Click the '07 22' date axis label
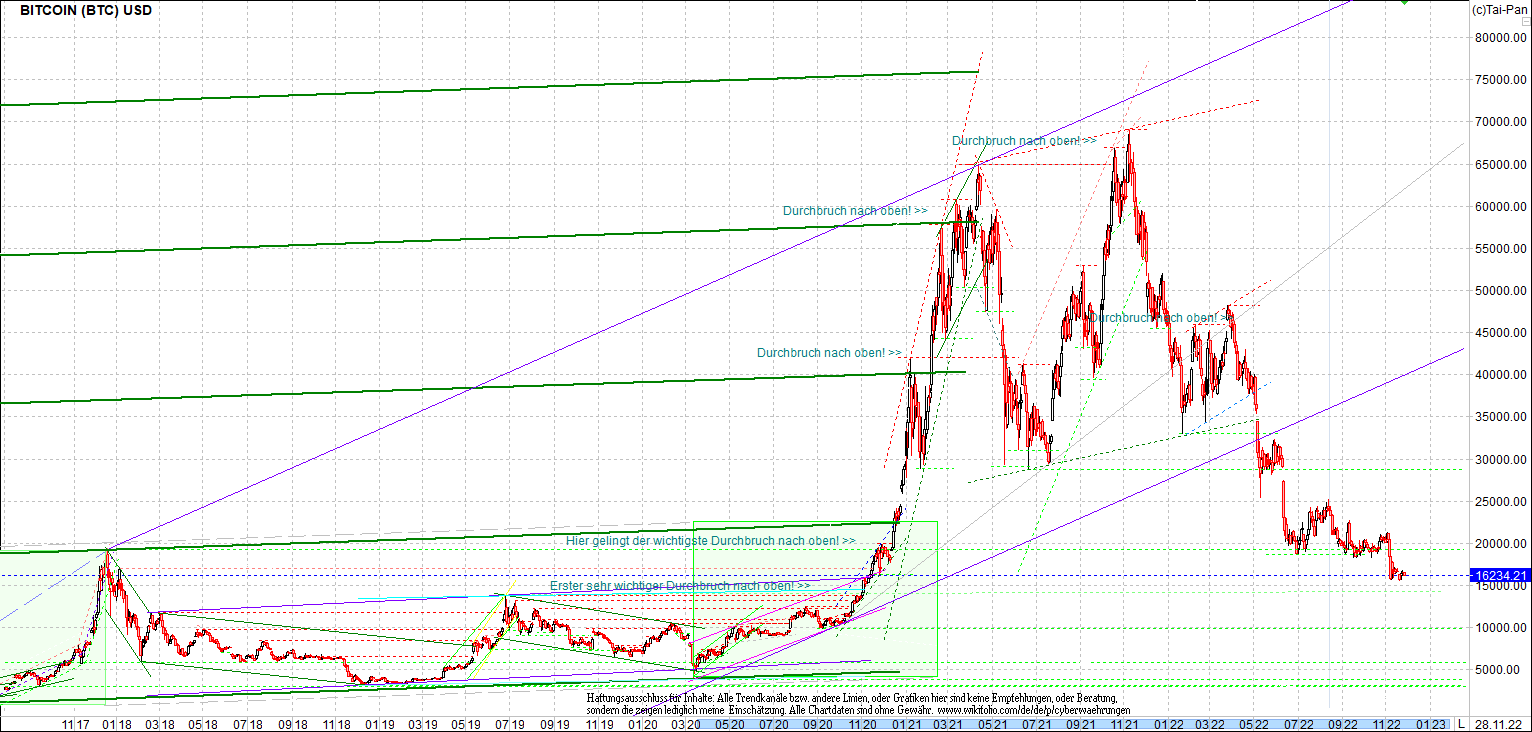 tap(1299, 724)
